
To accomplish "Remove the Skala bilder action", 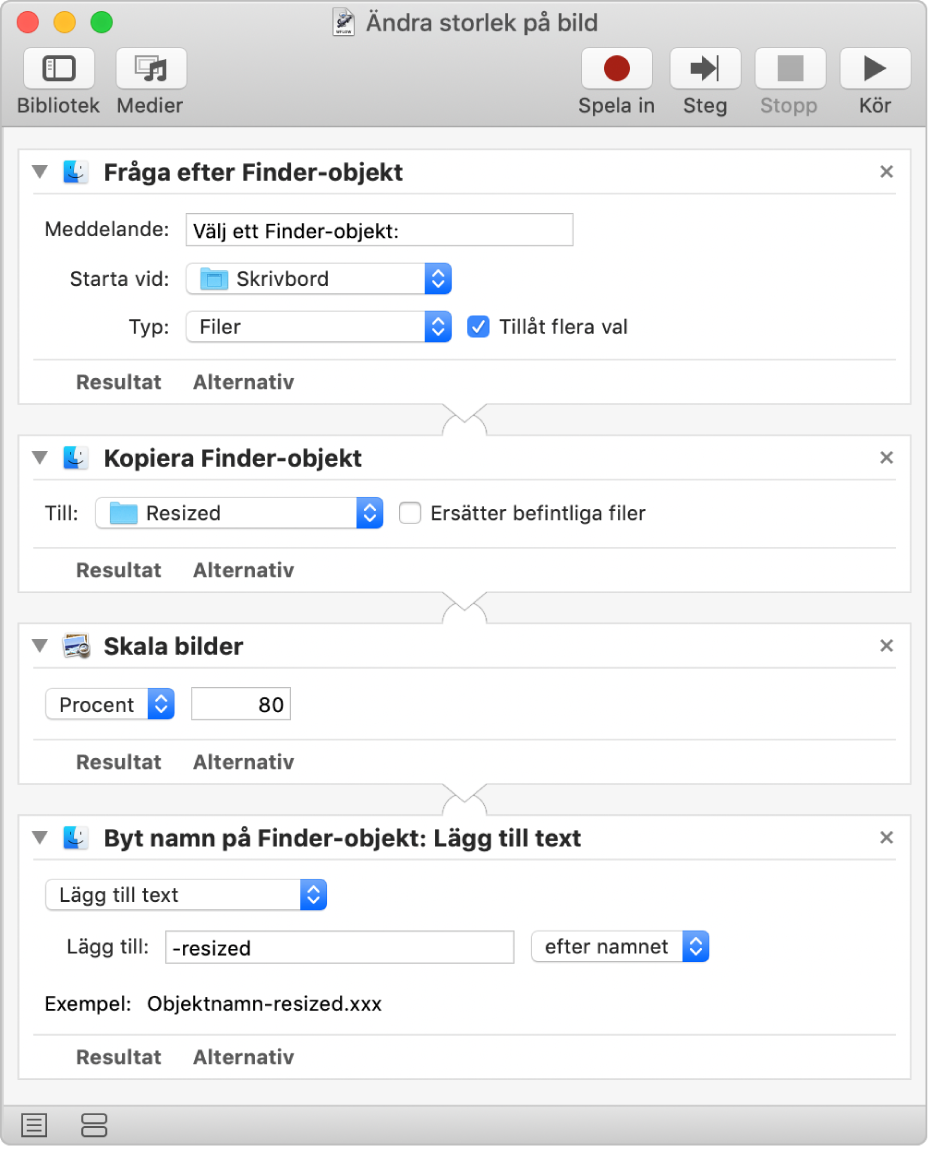I will click(x=886, y=646).
